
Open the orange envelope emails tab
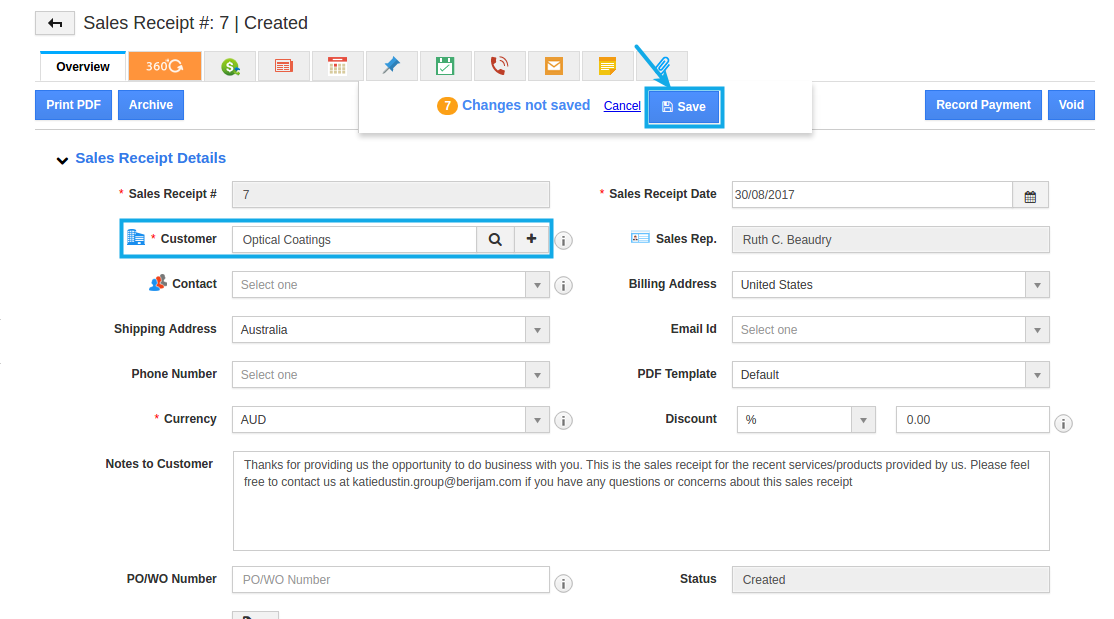point(553,66)
